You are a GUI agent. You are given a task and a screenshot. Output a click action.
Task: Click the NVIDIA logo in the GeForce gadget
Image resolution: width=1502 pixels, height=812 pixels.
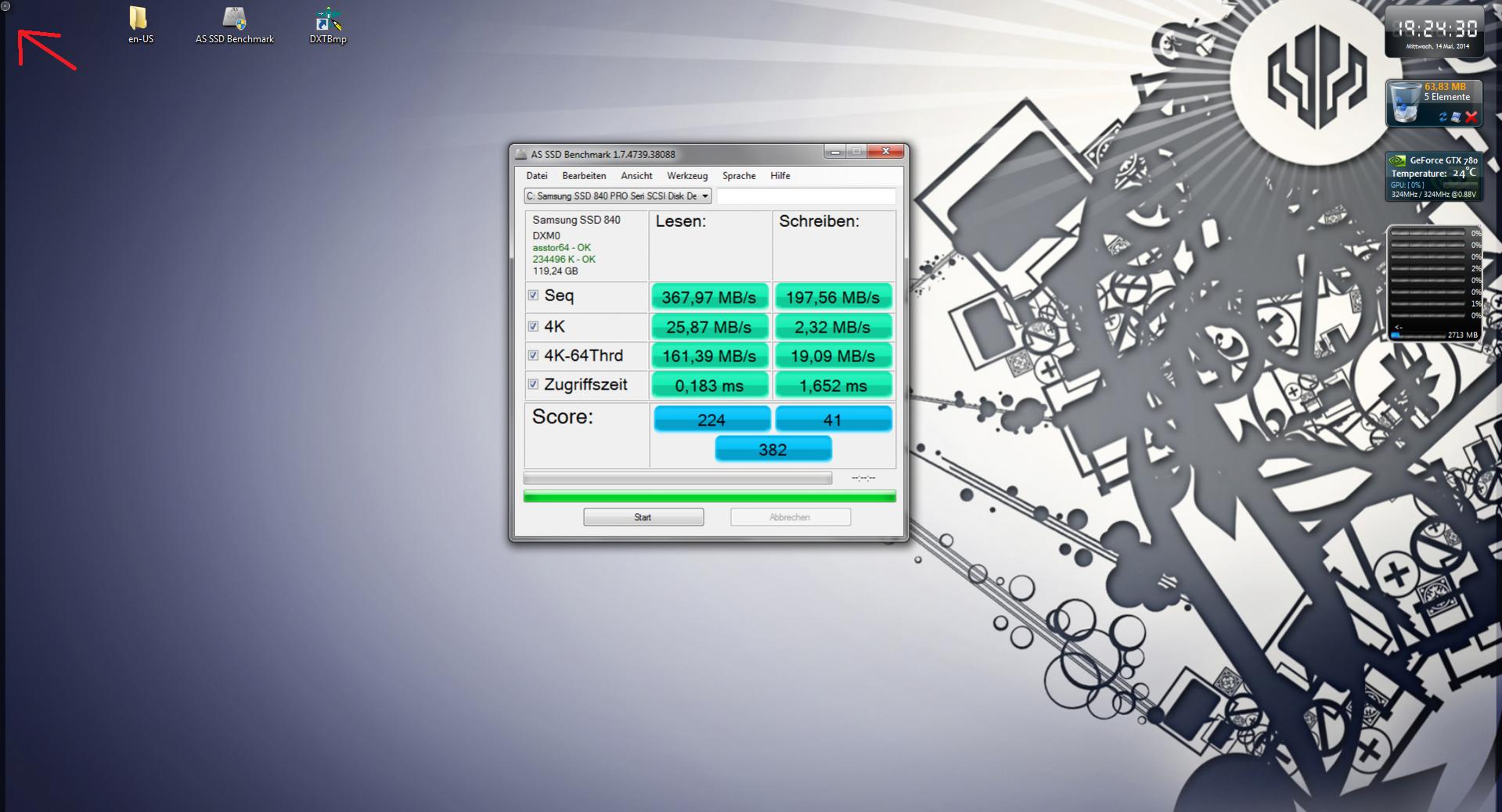(x=1397, y=160)
